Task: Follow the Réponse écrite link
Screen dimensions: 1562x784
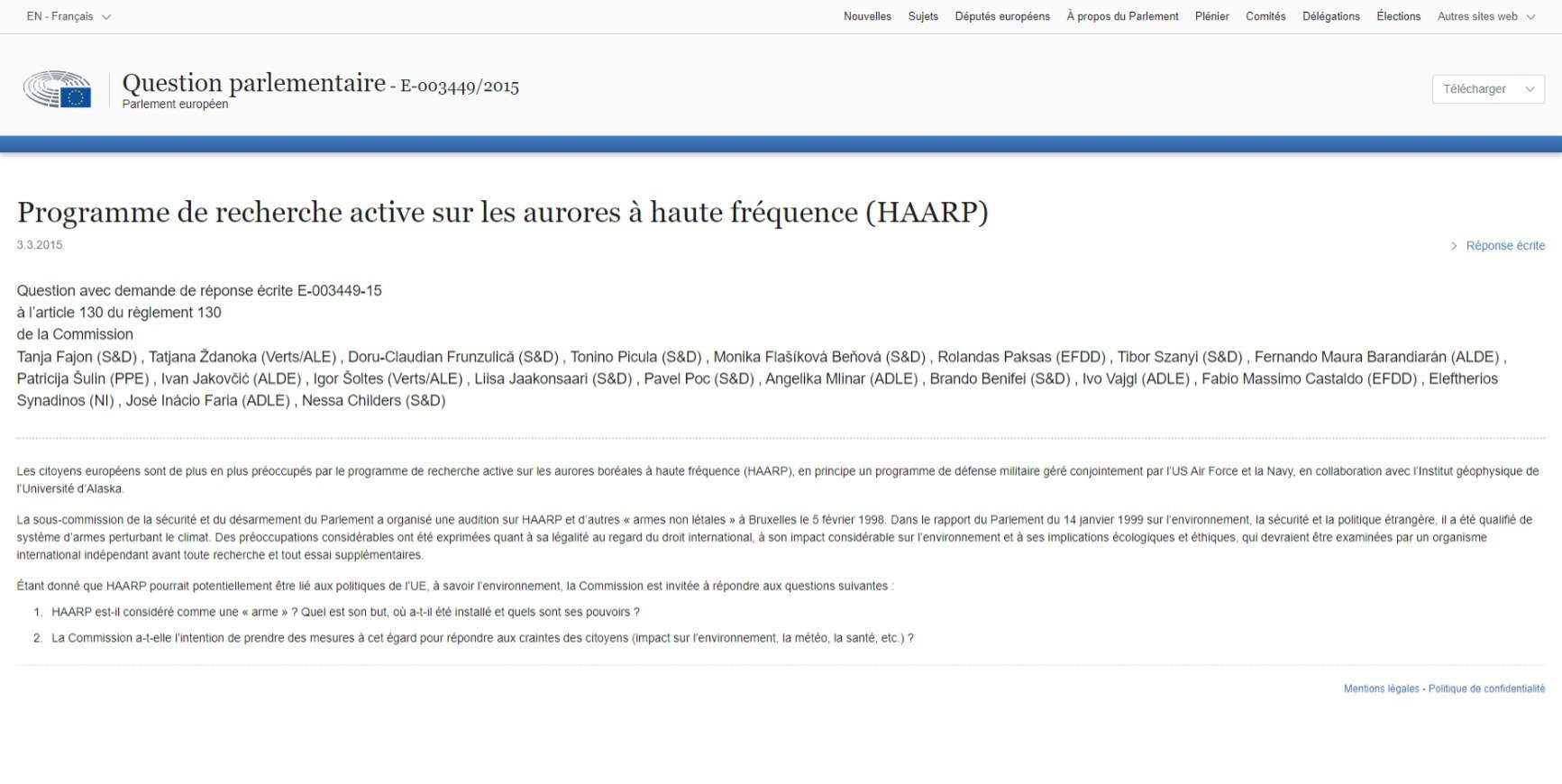Action: point(1504,246)
